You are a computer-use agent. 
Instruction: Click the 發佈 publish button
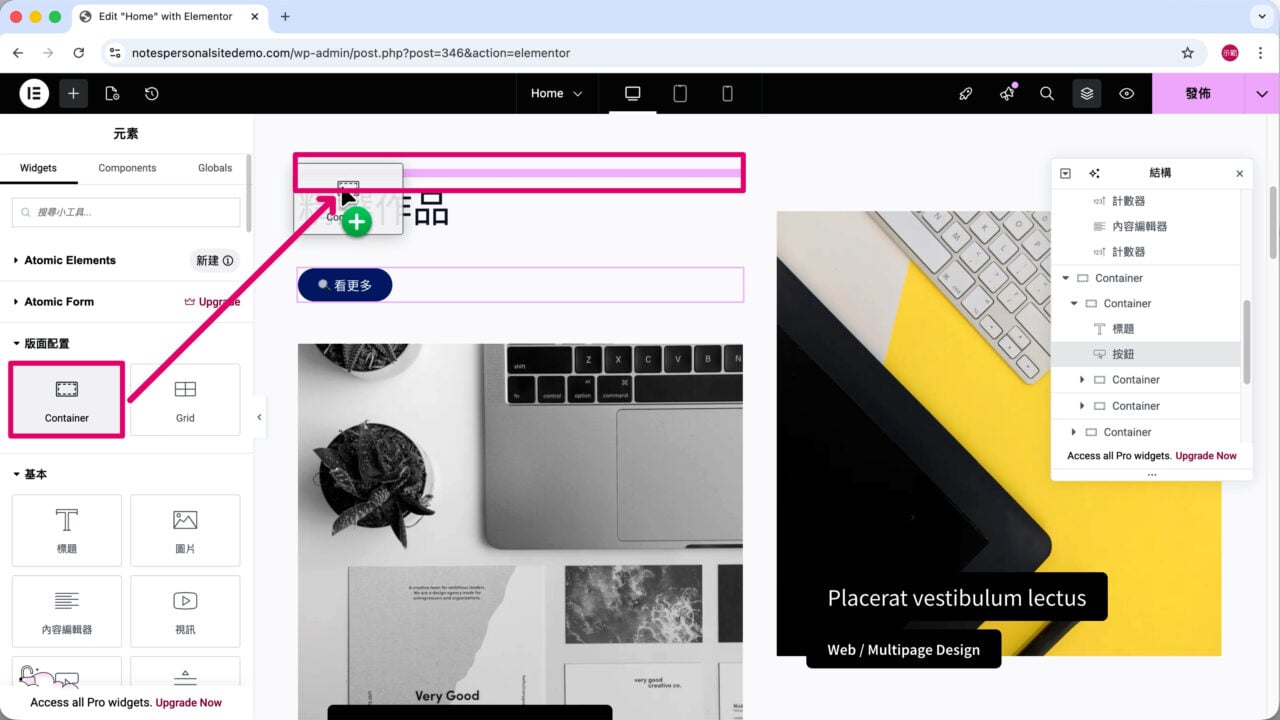tap(1198, 93)
